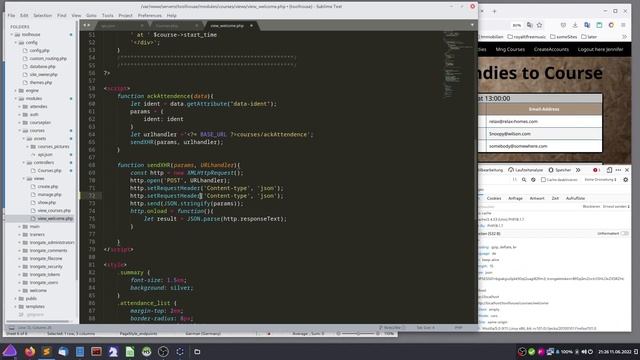Open the later bookmark folder
Viewport: 640px width, 360px height.
[x=589, y=37]
